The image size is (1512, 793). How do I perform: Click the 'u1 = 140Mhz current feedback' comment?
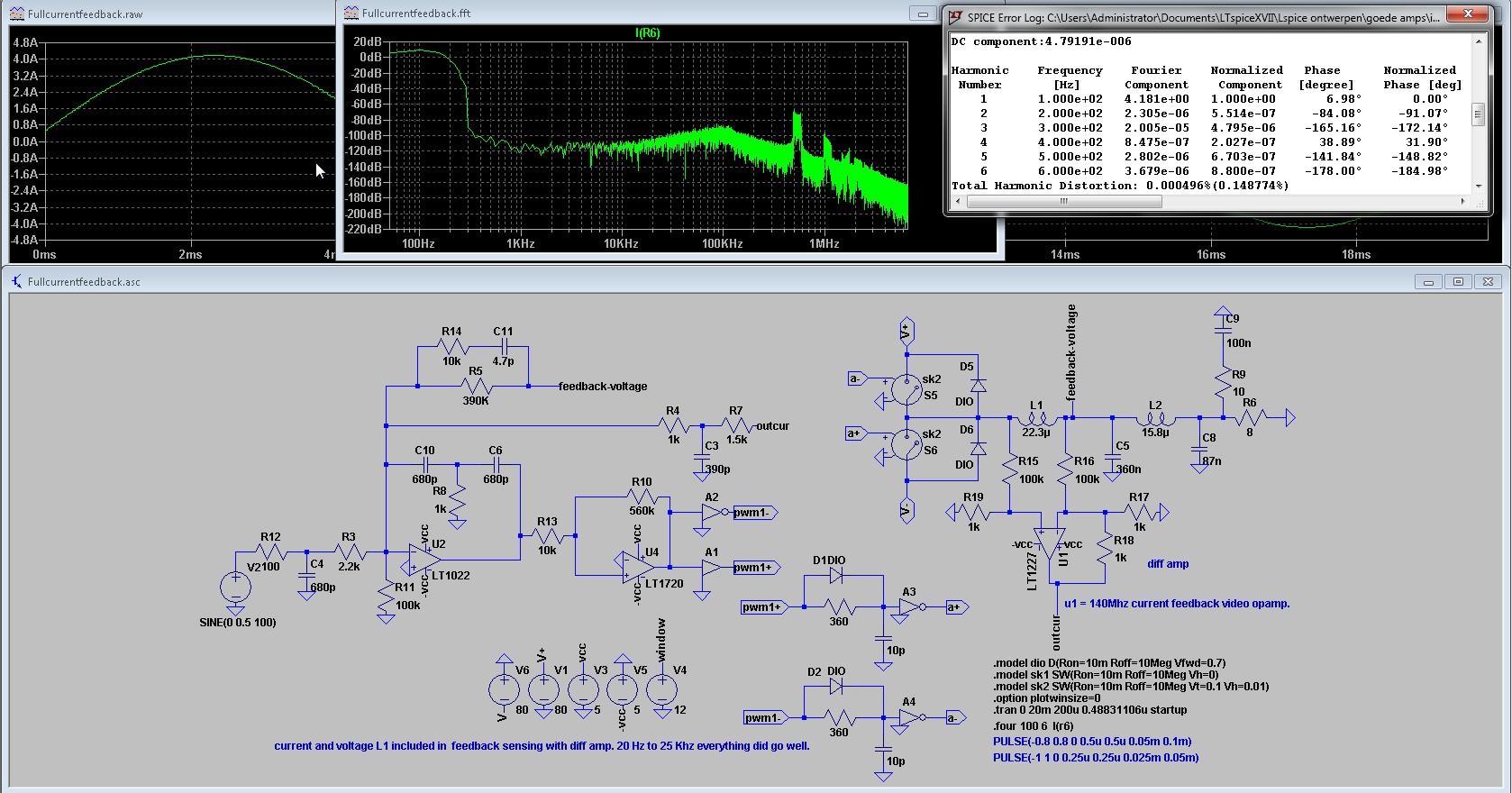click(x=1177, y=604)
